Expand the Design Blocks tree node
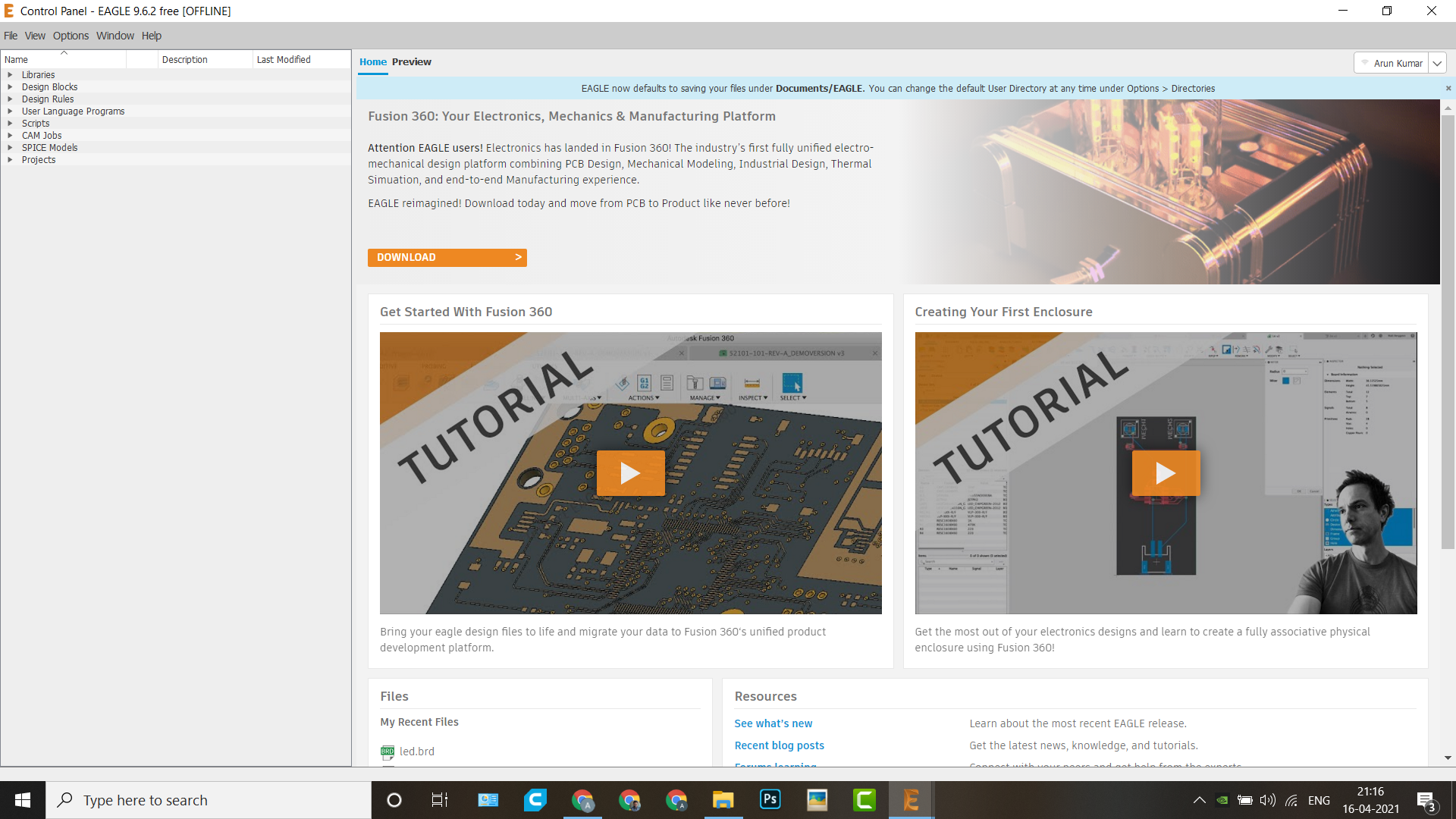 pos(10,87)
